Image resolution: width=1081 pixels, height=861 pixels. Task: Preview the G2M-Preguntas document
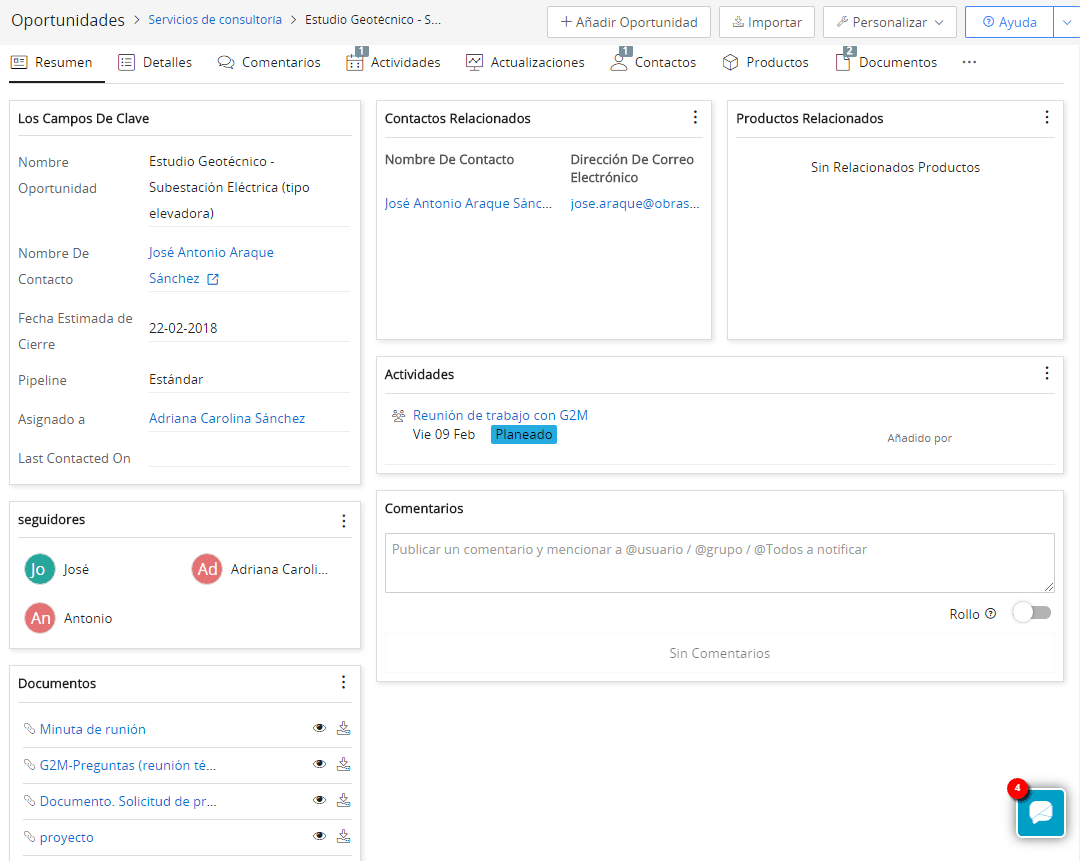point(320,764)
